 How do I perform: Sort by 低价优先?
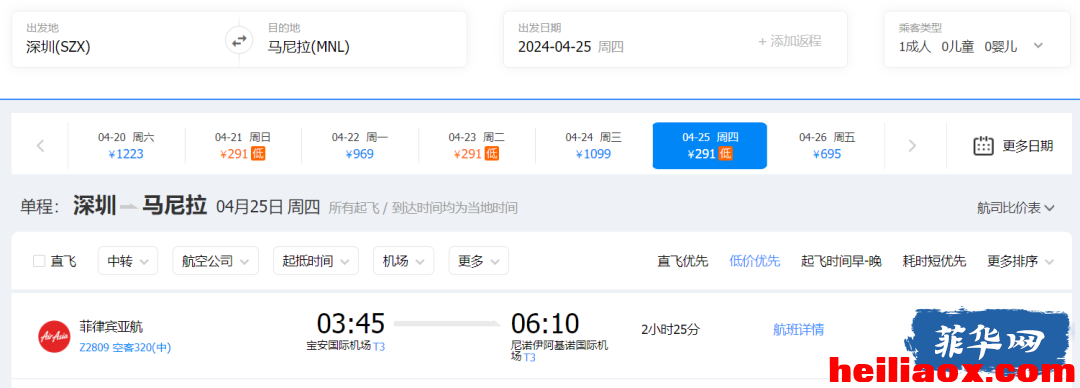coord(755,261)
